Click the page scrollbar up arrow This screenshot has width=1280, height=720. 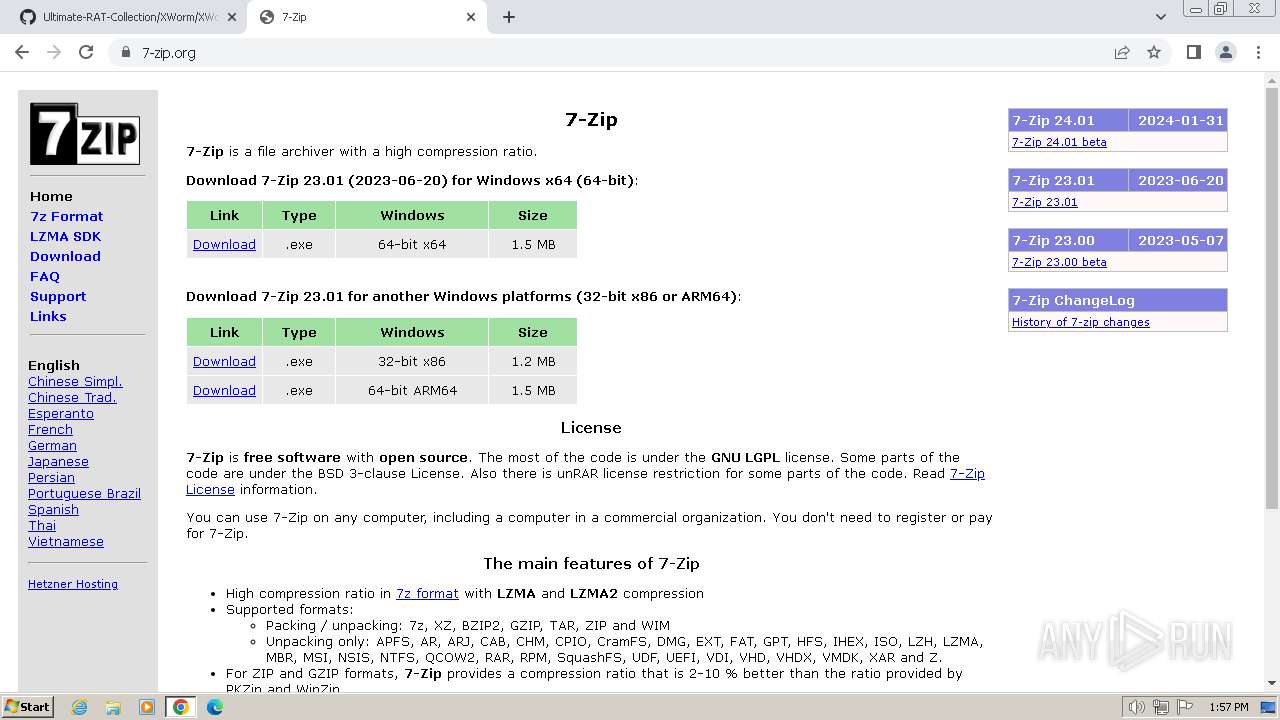tap(1271, 79)
